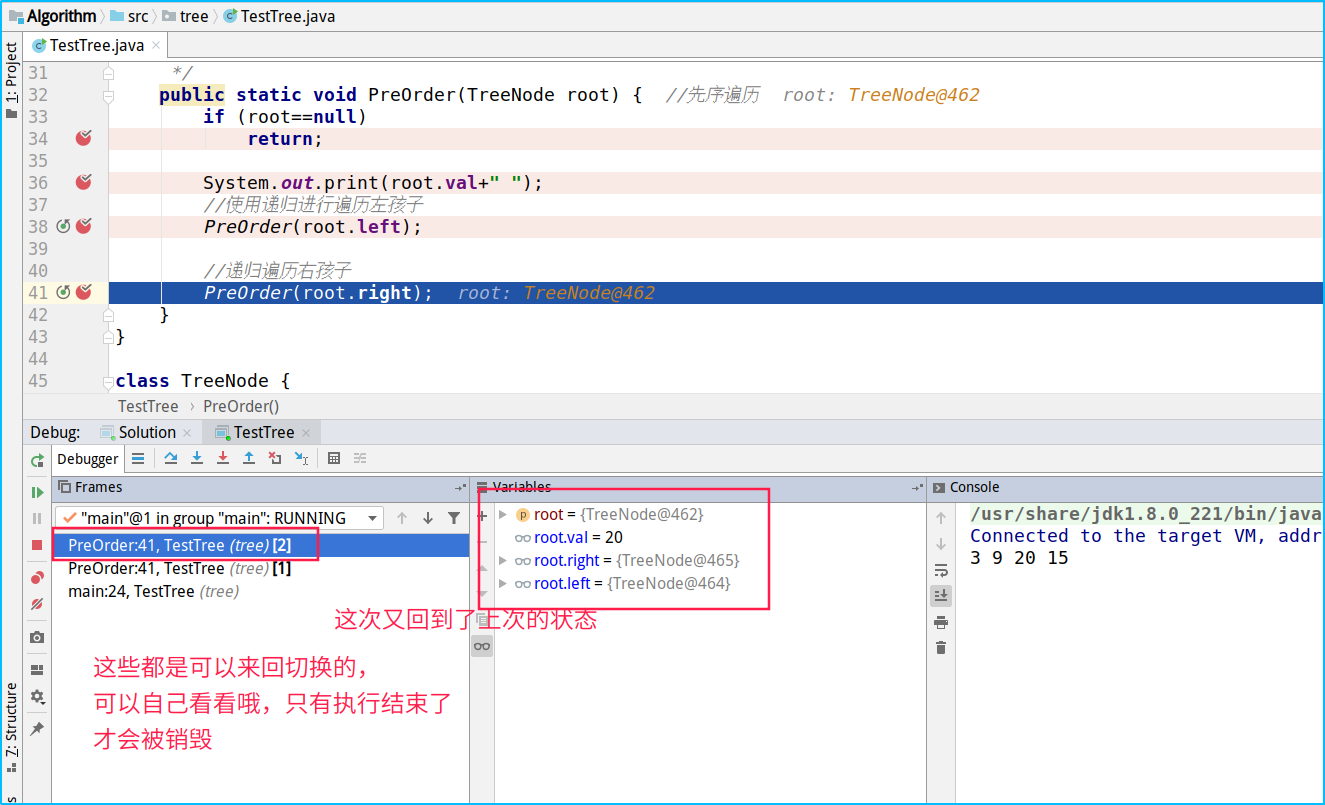The image size is (1325, 805).
Task: Toggle show watches glasses icon in Variables
Action: [x=482, y=646]
